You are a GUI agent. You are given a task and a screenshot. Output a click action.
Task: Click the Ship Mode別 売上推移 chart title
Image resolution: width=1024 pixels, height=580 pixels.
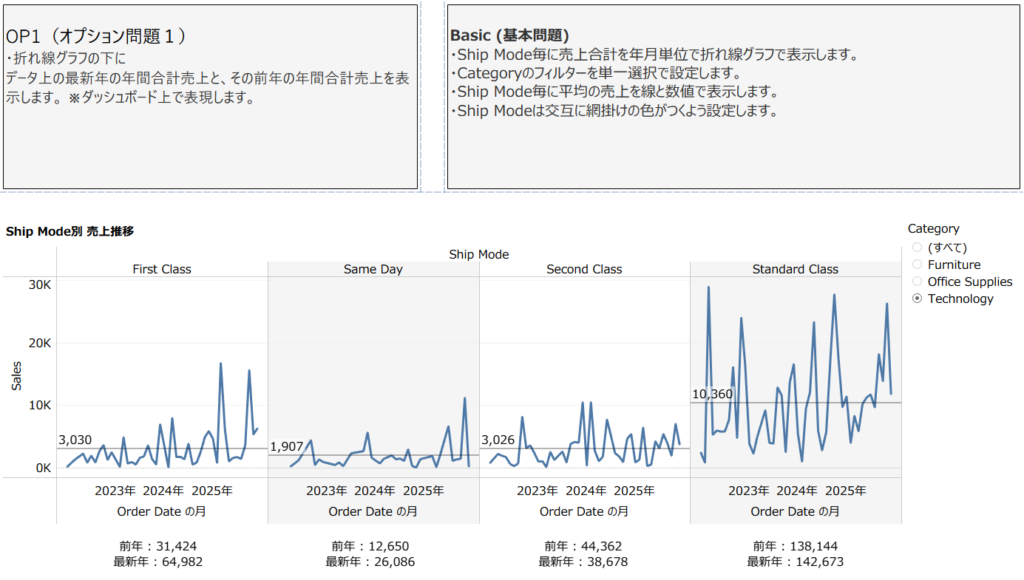point(70,231)
